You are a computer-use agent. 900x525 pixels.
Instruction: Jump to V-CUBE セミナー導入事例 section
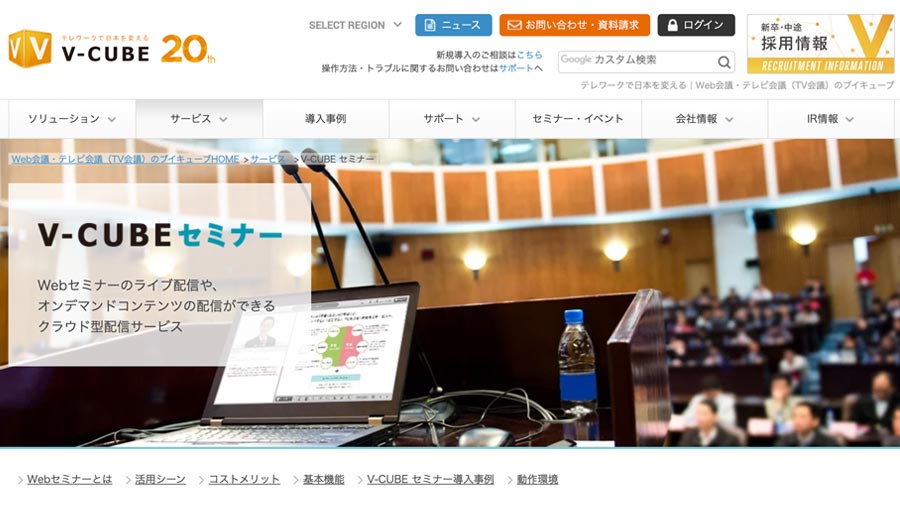click(430, 479)
